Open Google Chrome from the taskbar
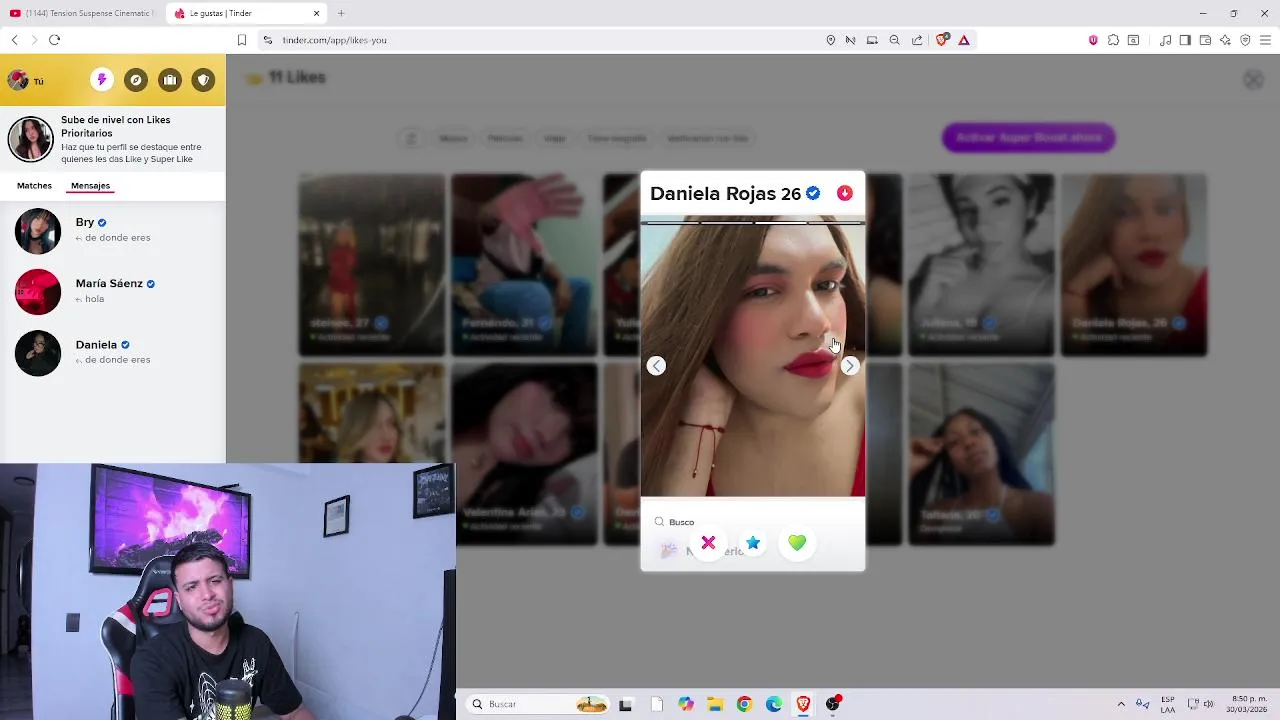This screenshot has height=720, width=1280. [x=744, y=704]
